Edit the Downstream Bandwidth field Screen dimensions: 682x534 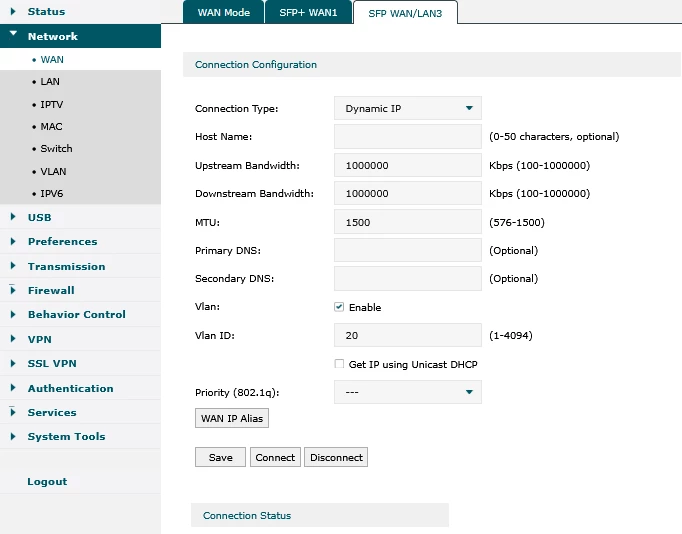click(408, 194)
